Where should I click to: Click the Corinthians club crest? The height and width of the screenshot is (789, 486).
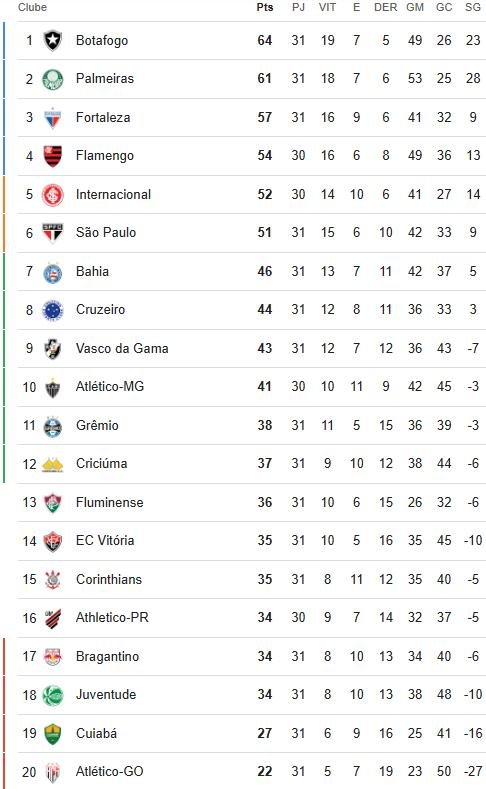(52, 580)
